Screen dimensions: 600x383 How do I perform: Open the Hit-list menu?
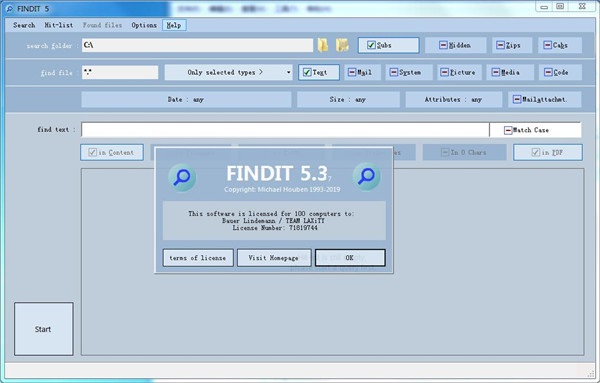click(59, 25)
